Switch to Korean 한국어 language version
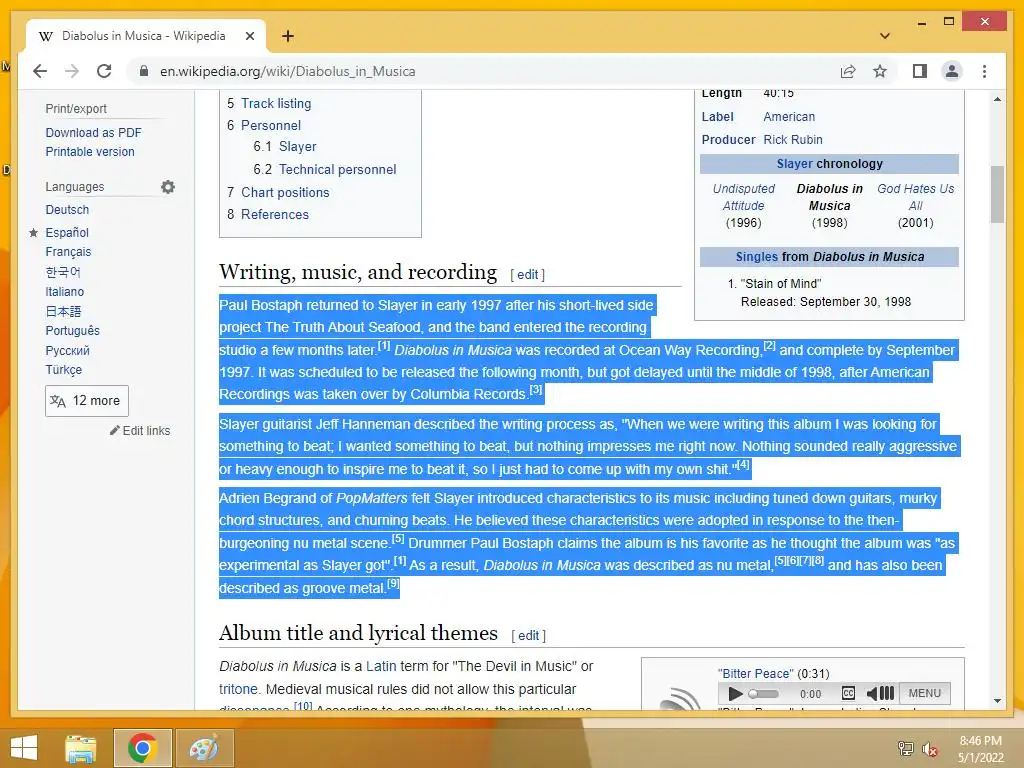 click(x=63, y=272)
